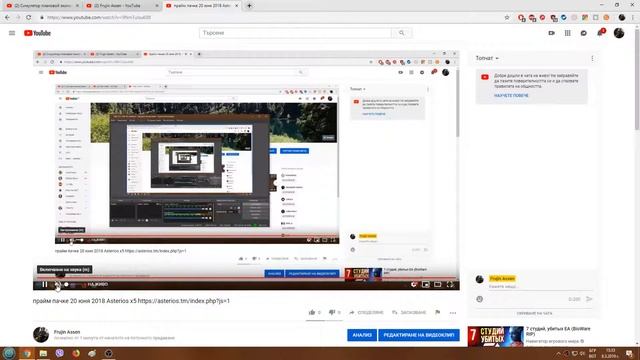Open the НАУЧЕТЕ ПОВЕЧЕ link in chat

coord(511,96)
